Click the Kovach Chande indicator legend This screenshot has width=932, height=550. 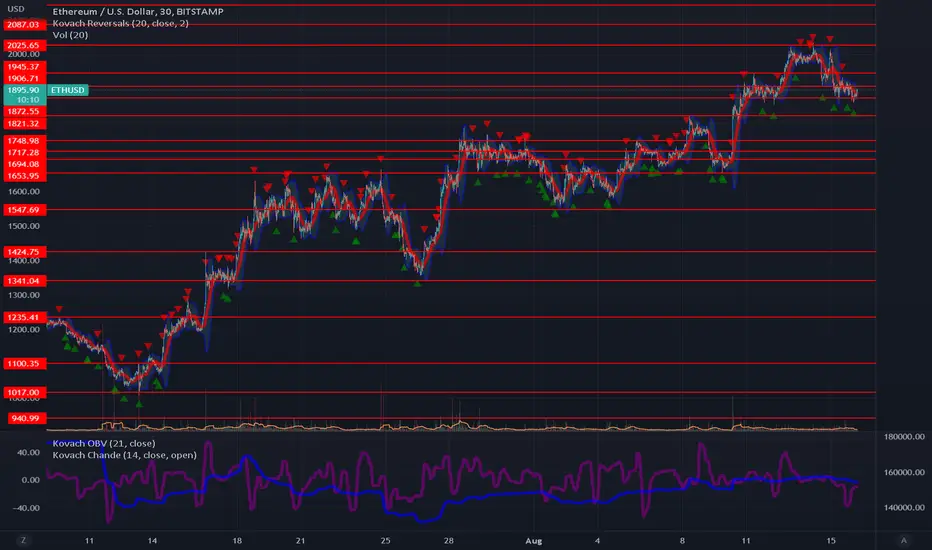tap(124, 455)
